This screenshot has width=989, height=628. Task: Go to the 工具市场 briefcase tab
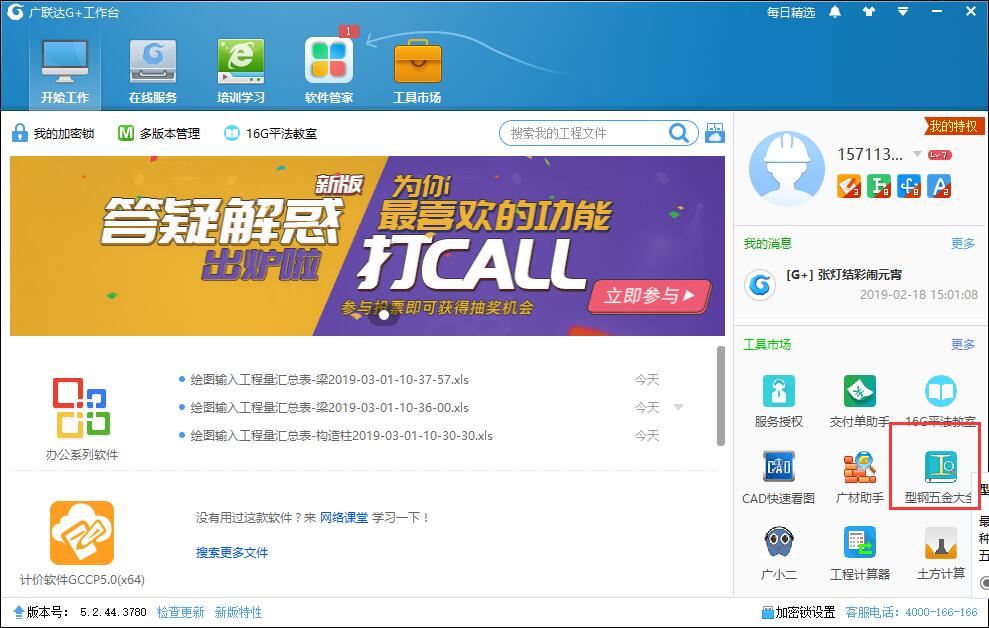[x=417, y=71]
